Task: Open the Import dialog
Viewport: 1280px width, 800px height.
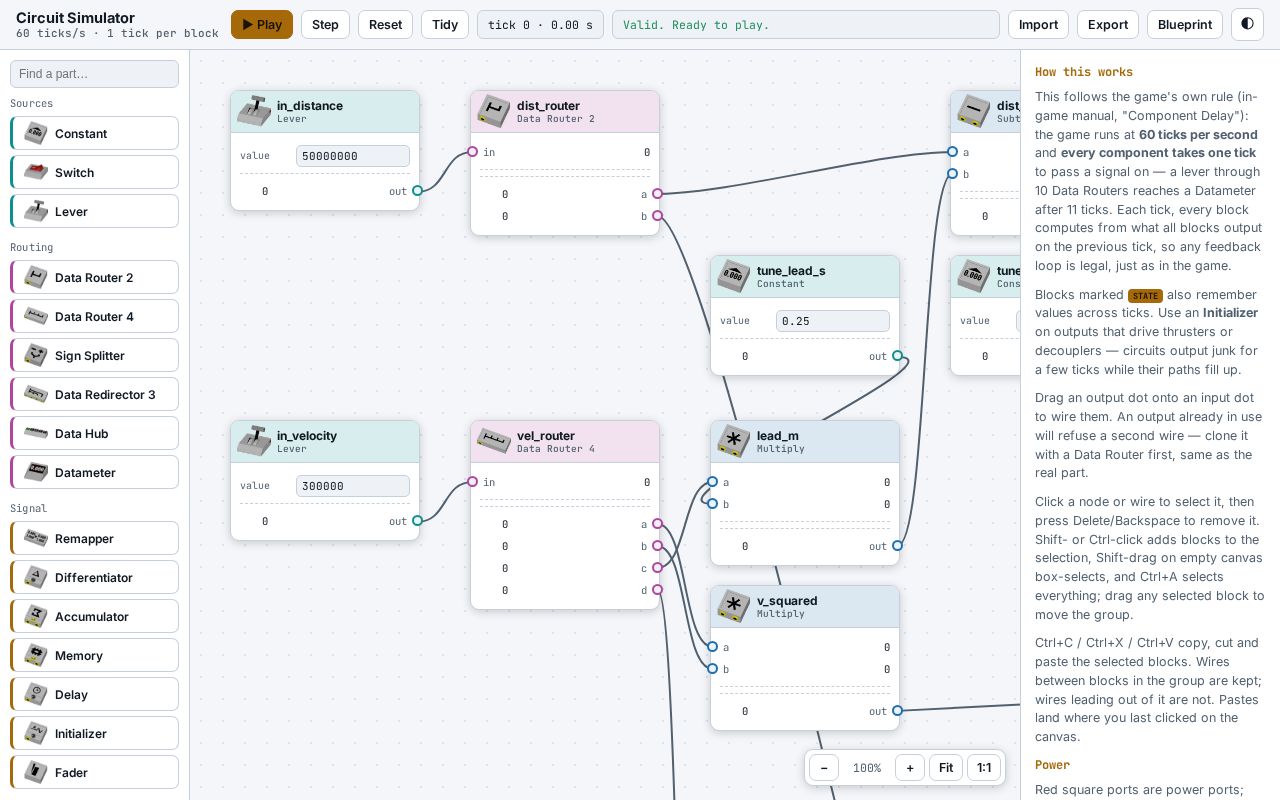Action: tap(1038, 24)
